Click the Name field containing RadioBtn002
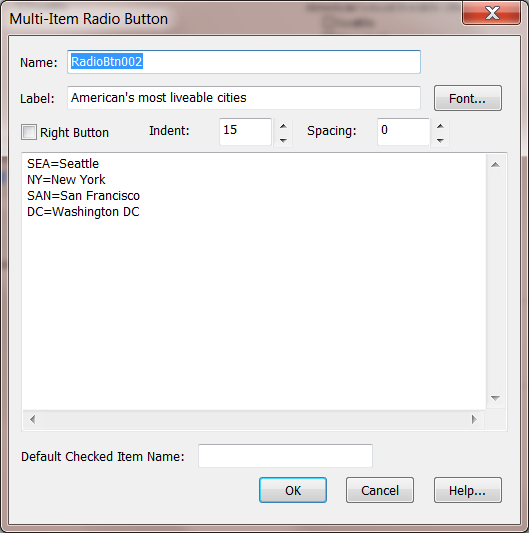The height and width of the screenshot is (533, 529). [x=244, y=62]
